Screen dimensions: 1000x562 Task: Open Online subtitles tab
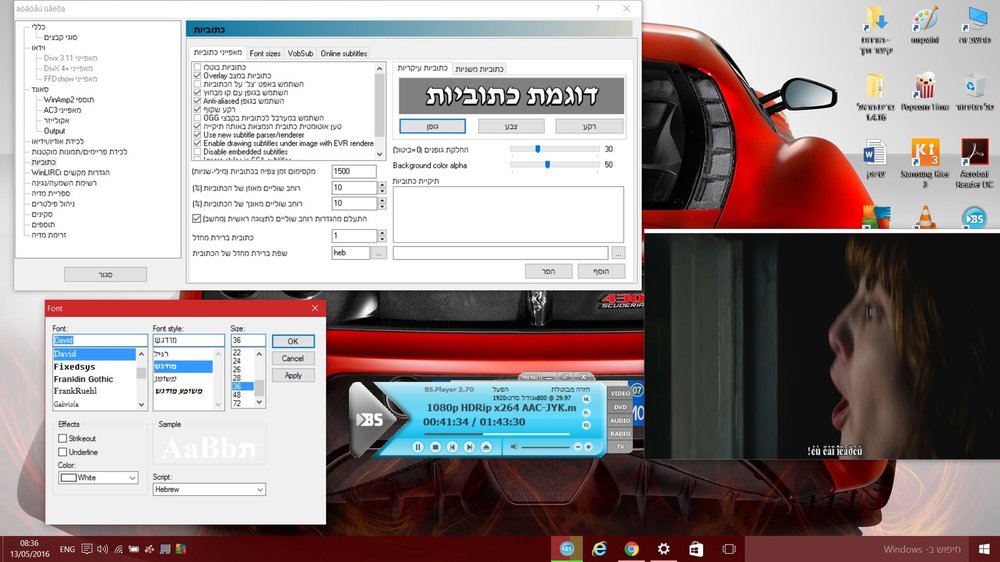pyautogui.click(x=344, y=54)
